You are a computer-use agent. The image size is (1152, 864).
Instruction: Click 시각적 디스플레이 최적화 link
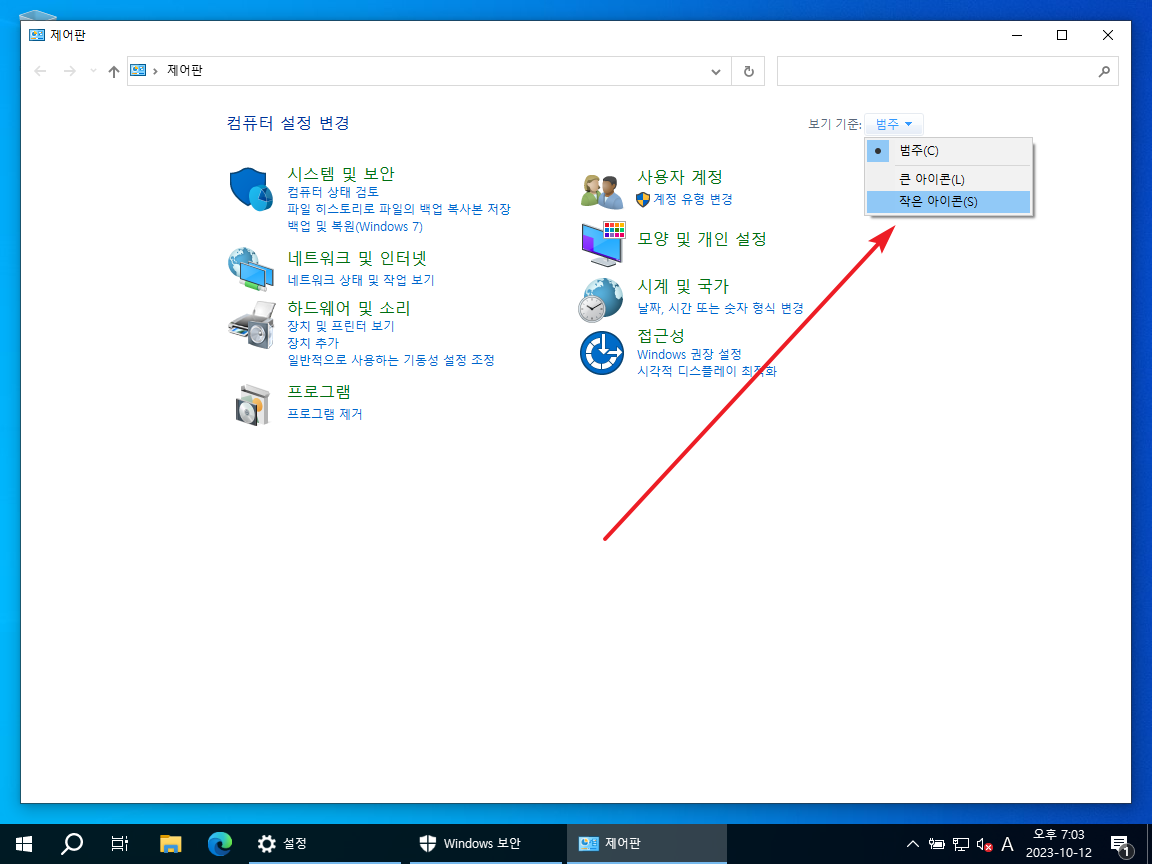707,371
